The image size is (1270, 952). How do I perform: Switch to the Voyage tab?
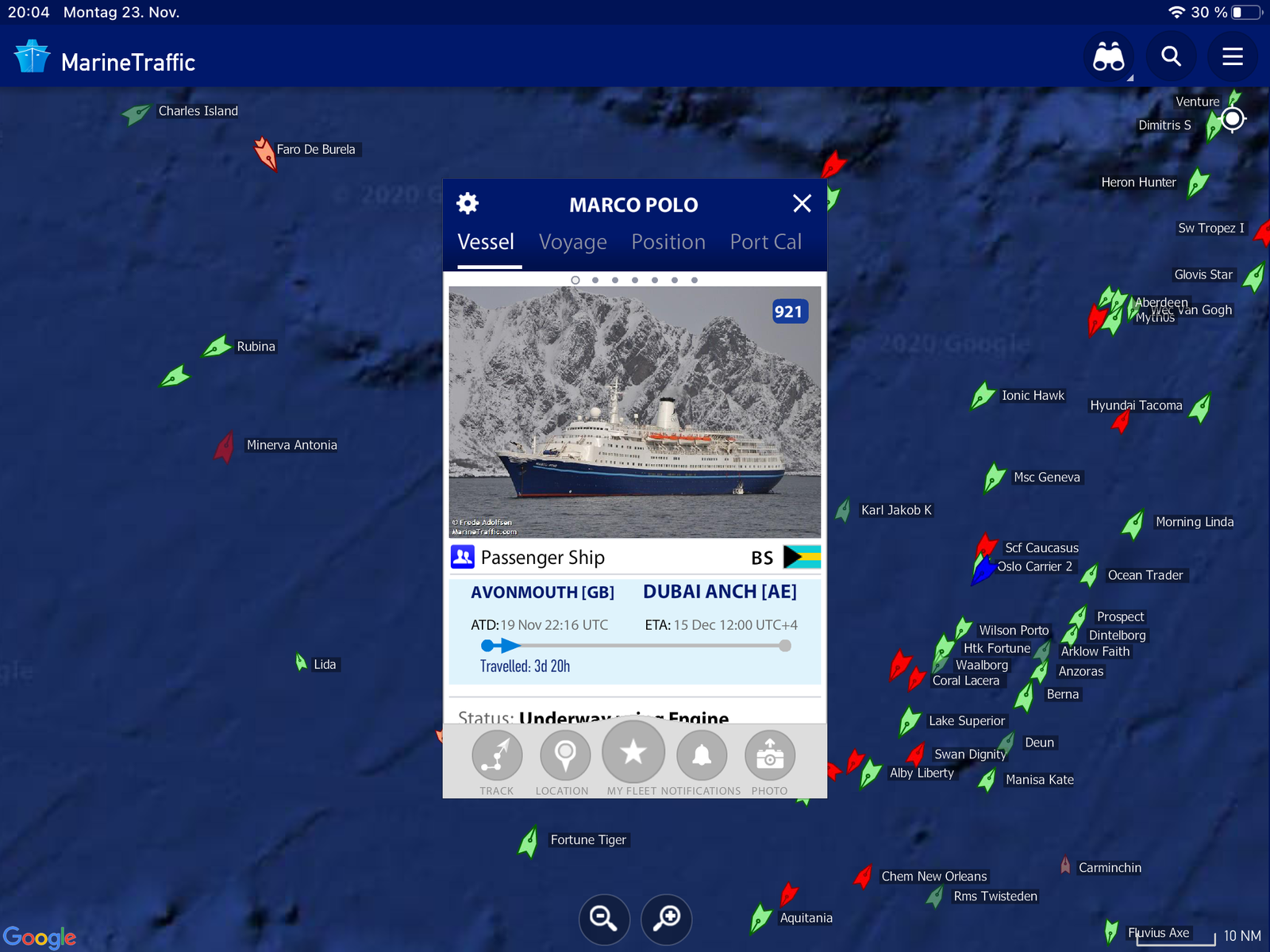[572, 242]
